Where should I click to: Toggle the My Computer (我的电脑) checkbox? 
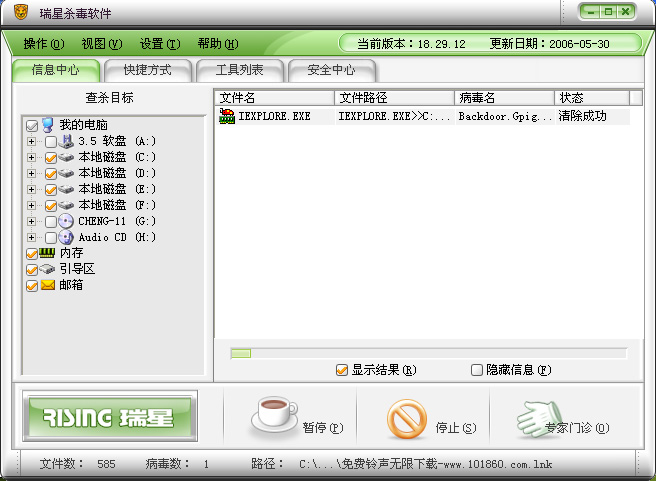[x=32, y=125]
